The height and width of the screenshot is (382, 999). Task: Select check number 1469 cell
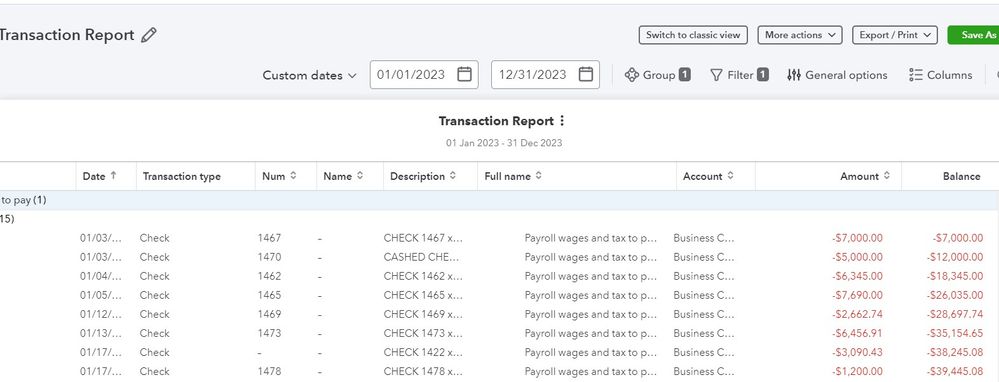click(x=270, y=315)
